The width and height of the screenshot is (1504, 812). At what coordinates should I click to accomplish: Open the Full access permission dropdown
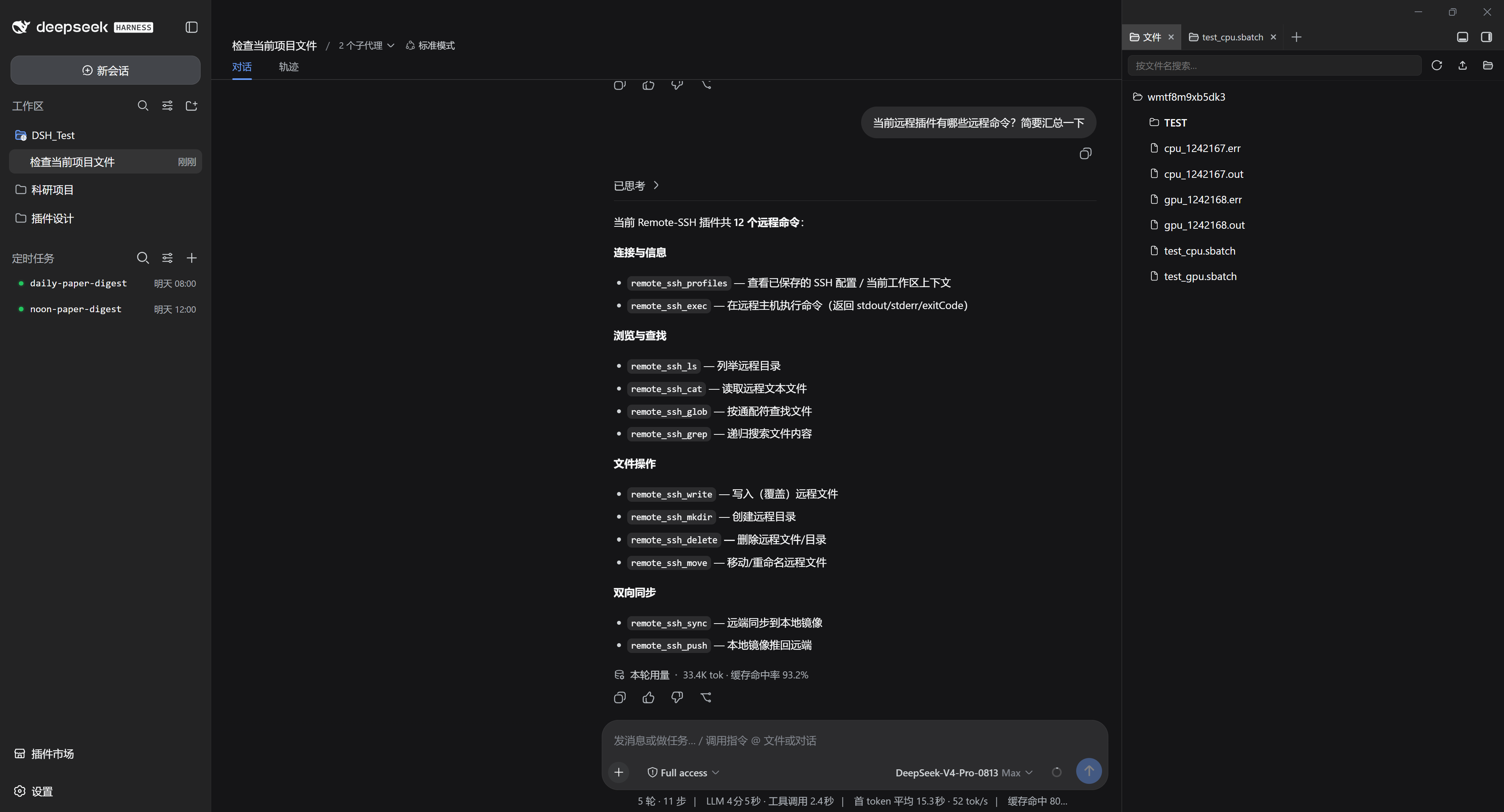pyautogui.click(x=683, y=772)
